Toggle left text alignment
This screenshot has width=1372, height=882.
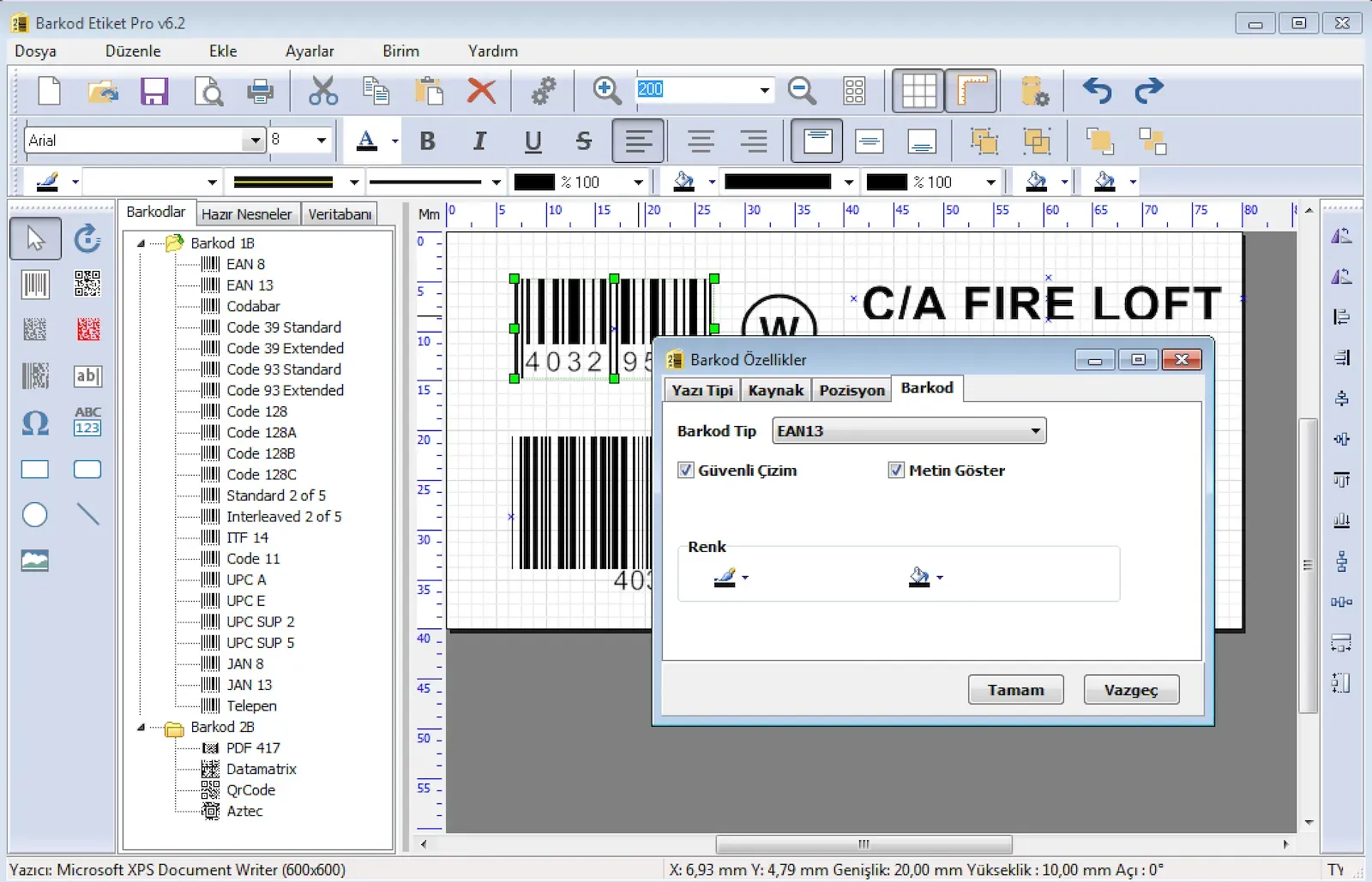point(638,141)
